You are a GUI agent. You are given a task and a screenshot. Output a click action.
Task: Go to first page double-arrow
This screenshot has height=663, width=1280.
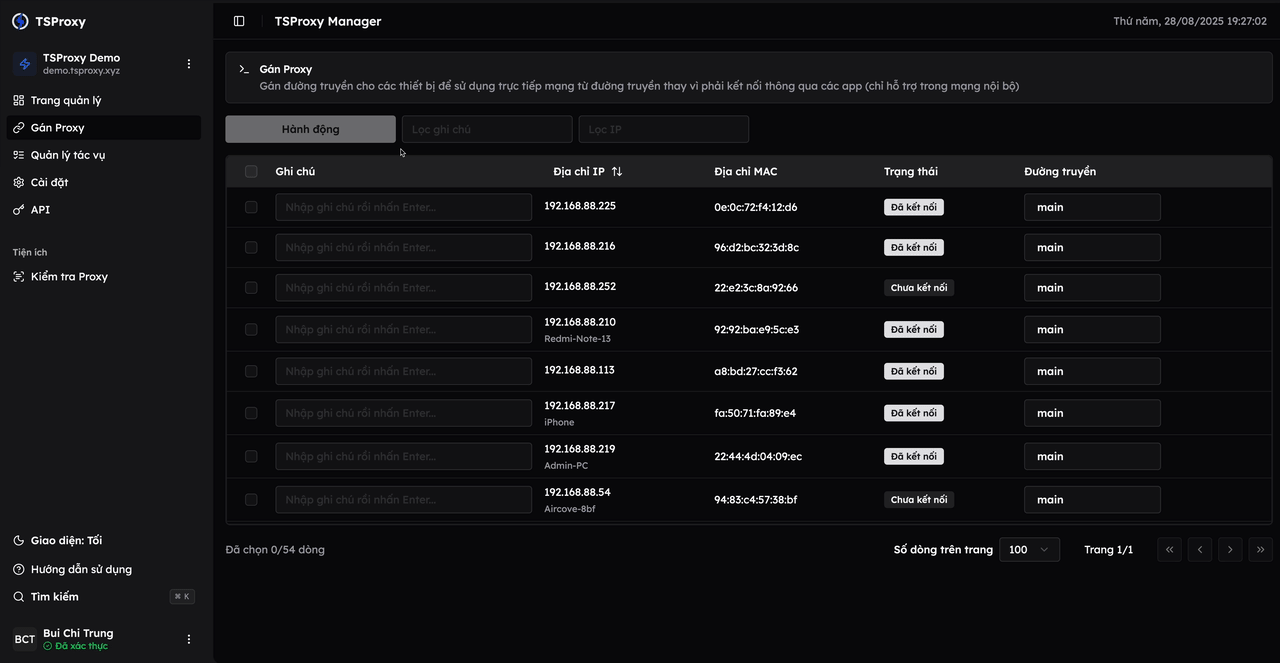(1169, 549)
